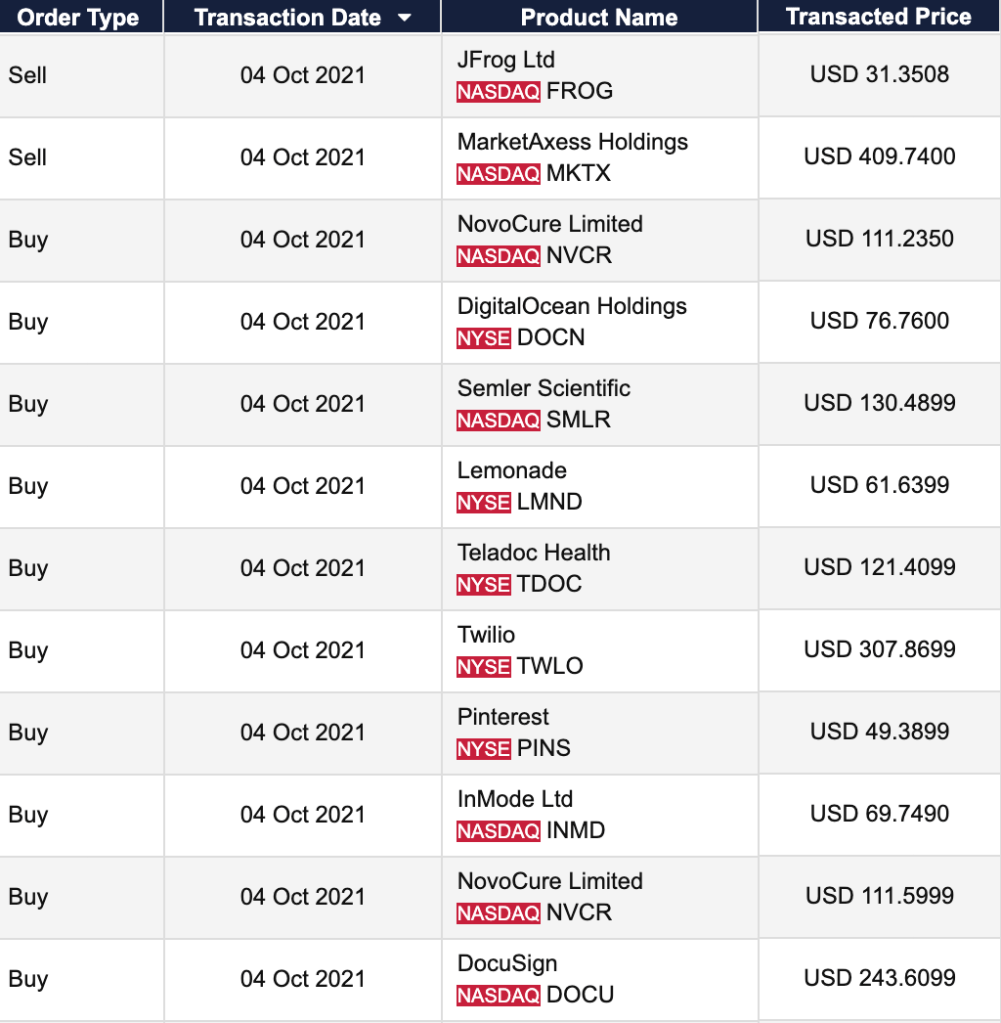Click the NASDAQ badge beside FROG

pos(498,92)
